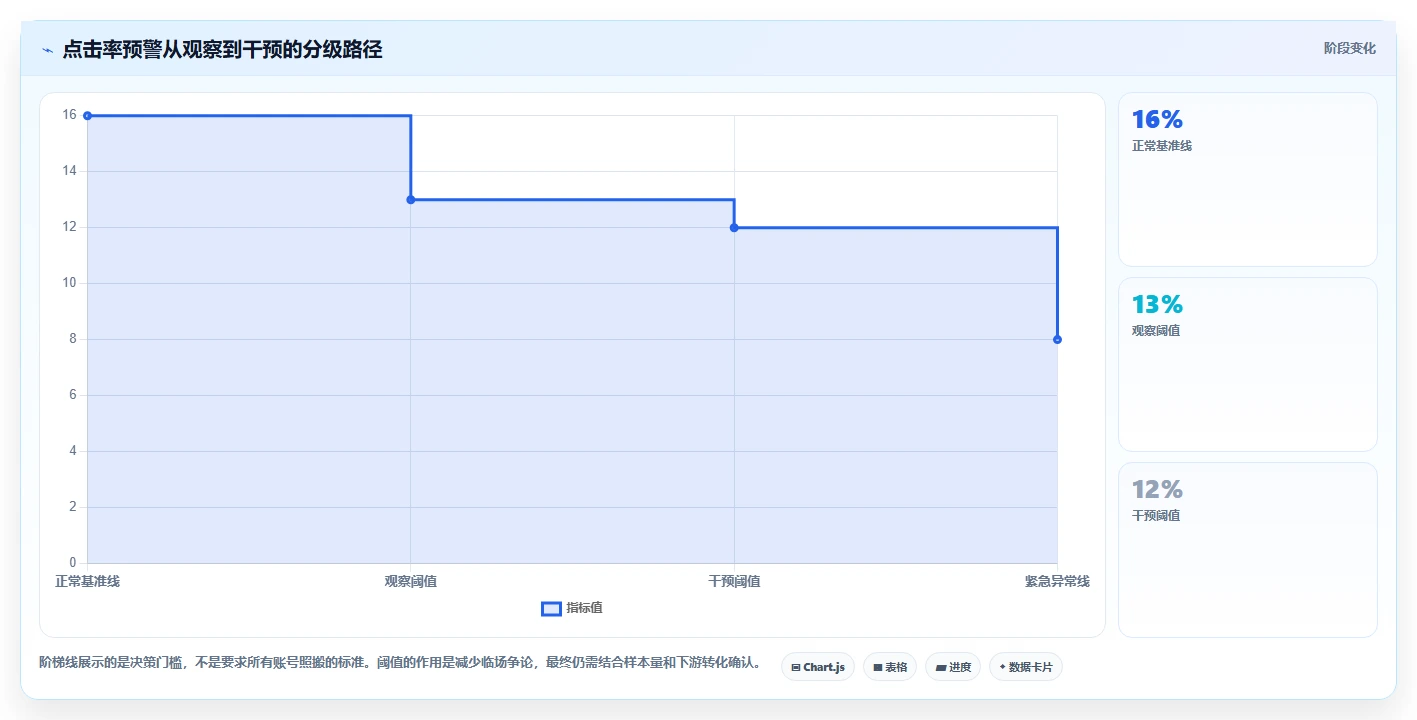The height and width of the screenshot is (720, 1417).
Task: Select the 表格 chip
Action: [x=890, y=667]
